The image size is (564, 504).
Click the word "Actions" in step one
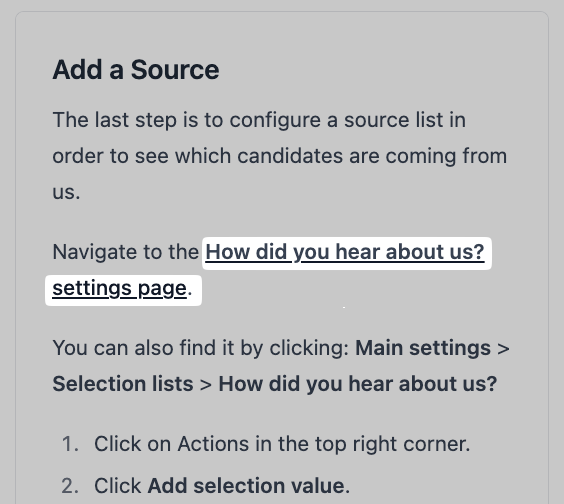(213, 444)
